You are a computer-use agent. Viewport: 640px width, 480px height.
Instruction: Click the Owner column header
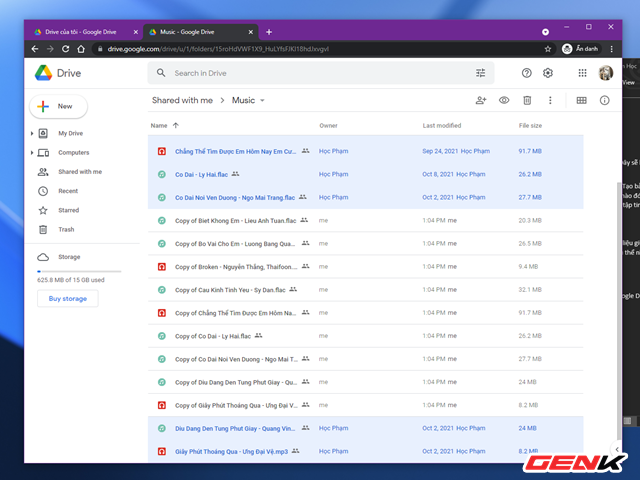[x=328, y=125]
